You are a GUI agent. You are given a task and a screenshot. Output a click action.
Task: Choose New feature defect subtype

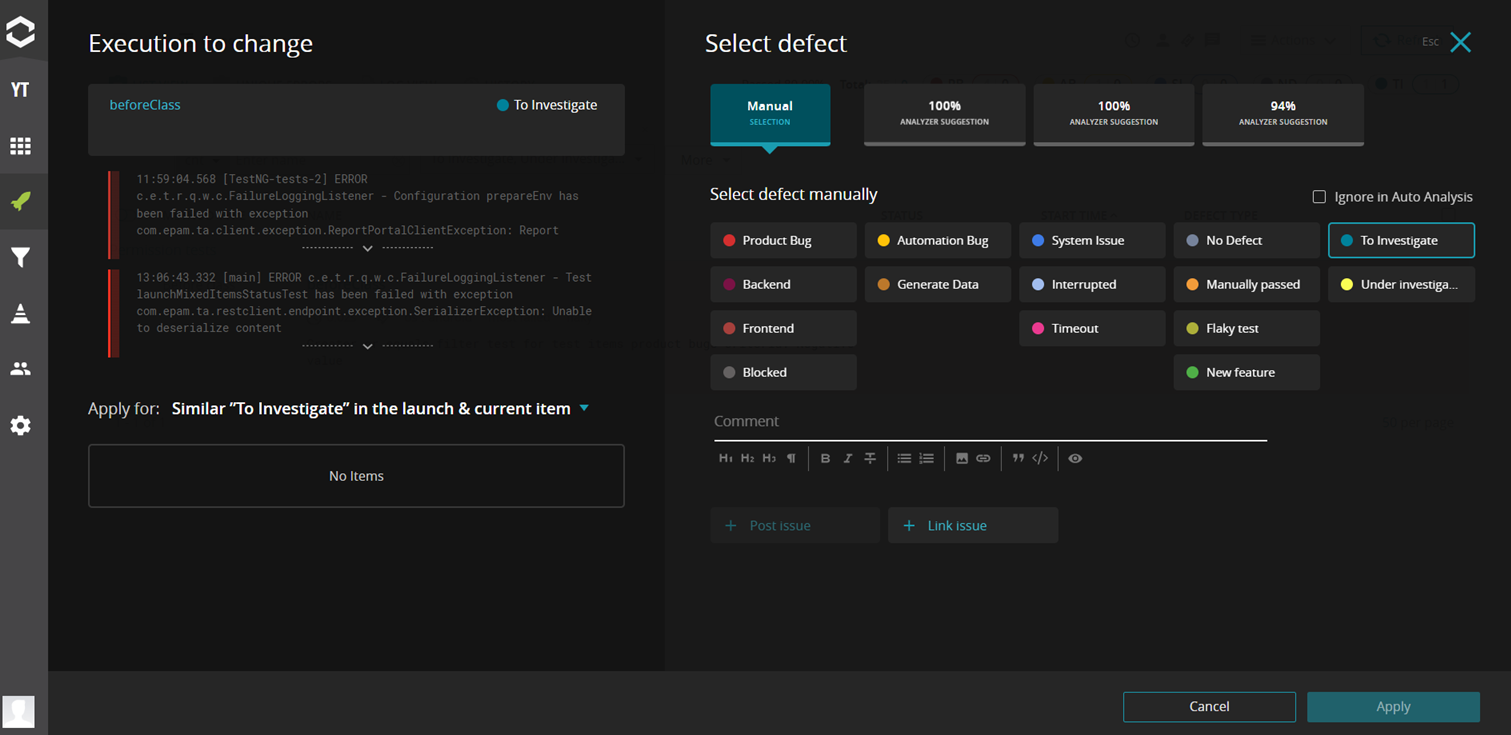pos(1246,372)
